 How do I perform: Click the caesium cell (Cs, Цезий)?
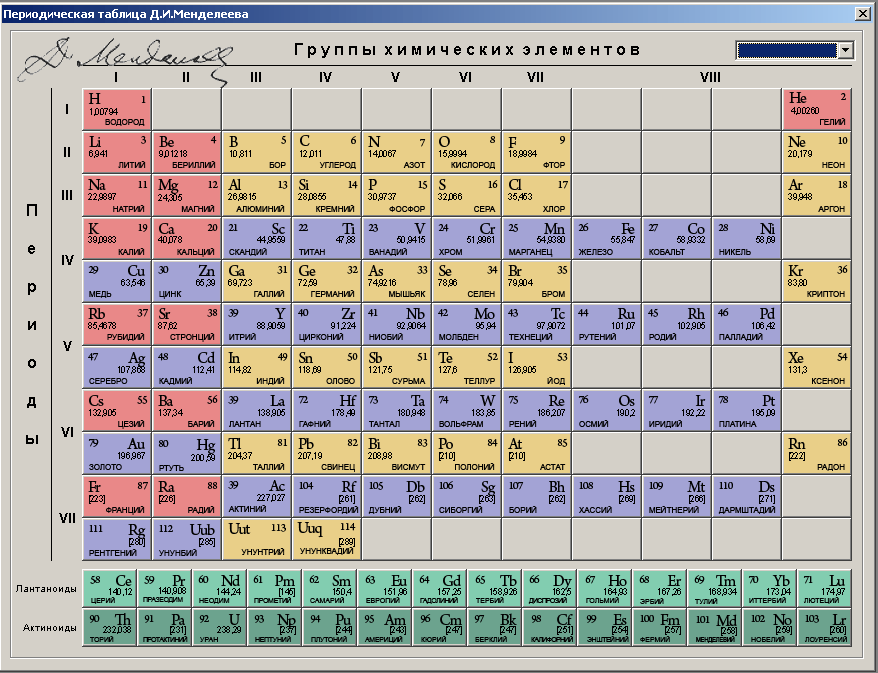[117, 410]
